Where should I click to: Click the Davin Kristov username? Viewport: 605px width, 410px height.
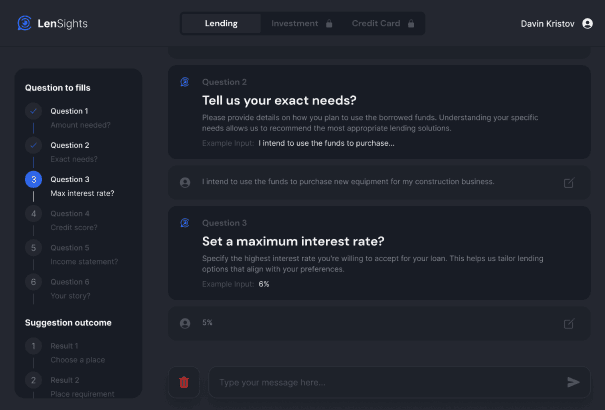[548, 23]
